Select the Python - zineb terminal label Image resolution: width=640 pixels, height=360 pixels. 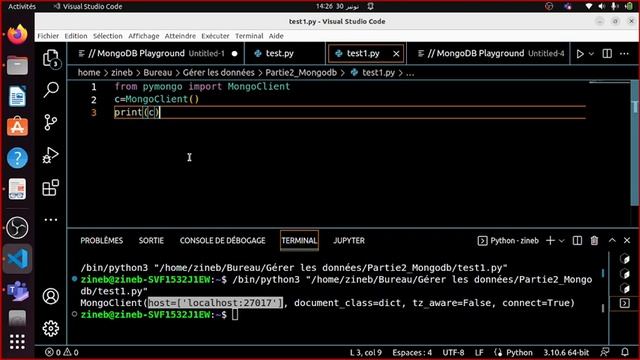click(x=508, y=241)
